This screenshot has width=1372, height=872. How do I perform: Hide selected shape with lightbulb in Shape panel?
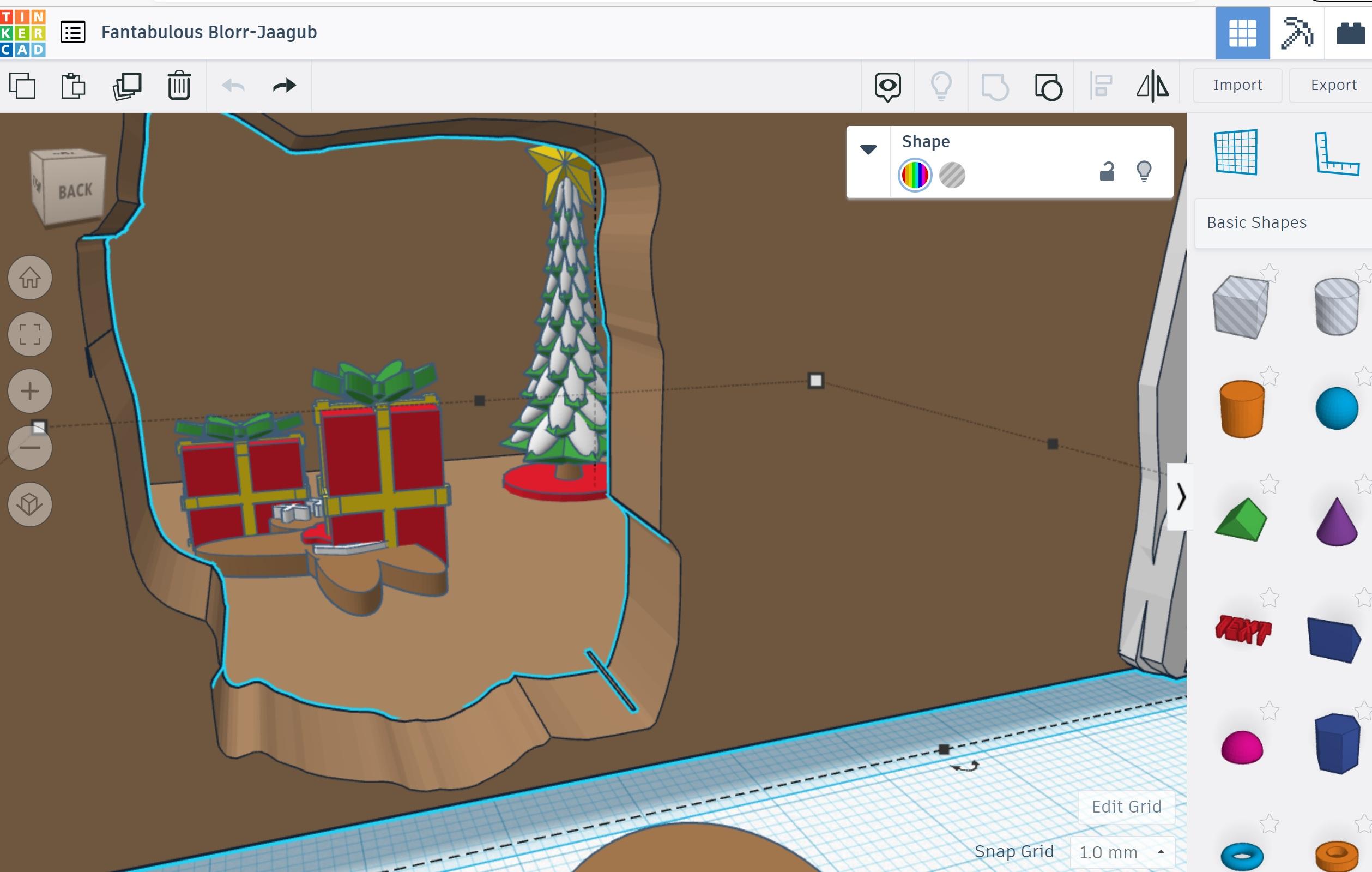[x=1144, y=171]
